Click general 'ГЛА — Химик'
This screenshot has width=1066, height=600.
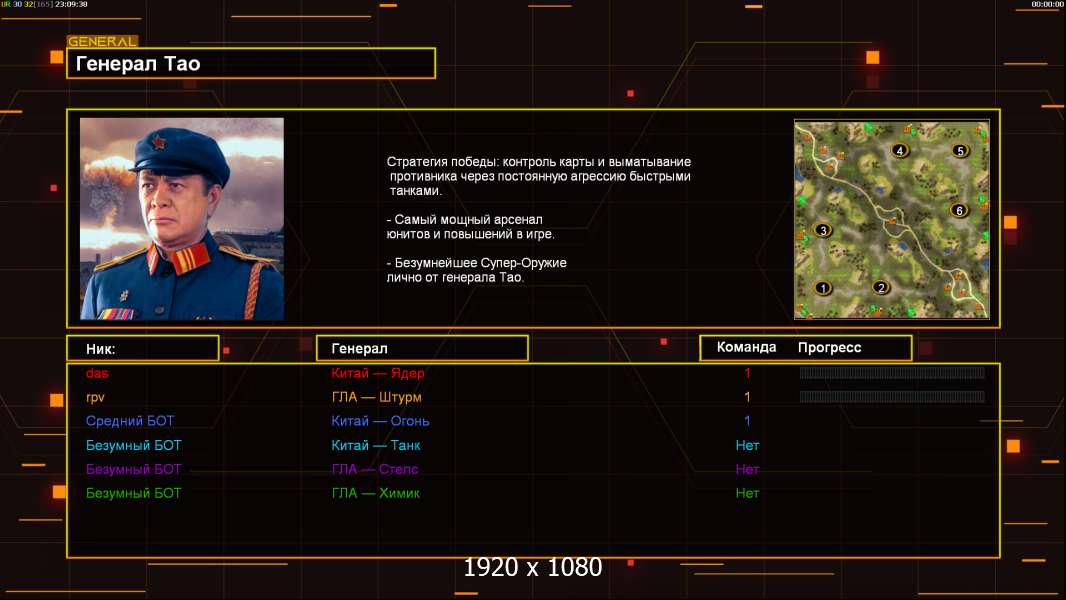[x=375, y=493]
